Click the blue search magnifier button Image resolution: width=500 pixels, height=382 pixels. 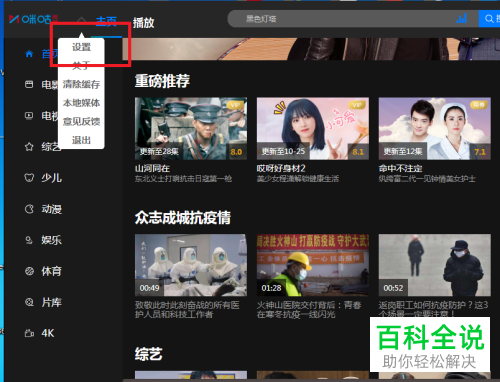[x=489, y=19]
